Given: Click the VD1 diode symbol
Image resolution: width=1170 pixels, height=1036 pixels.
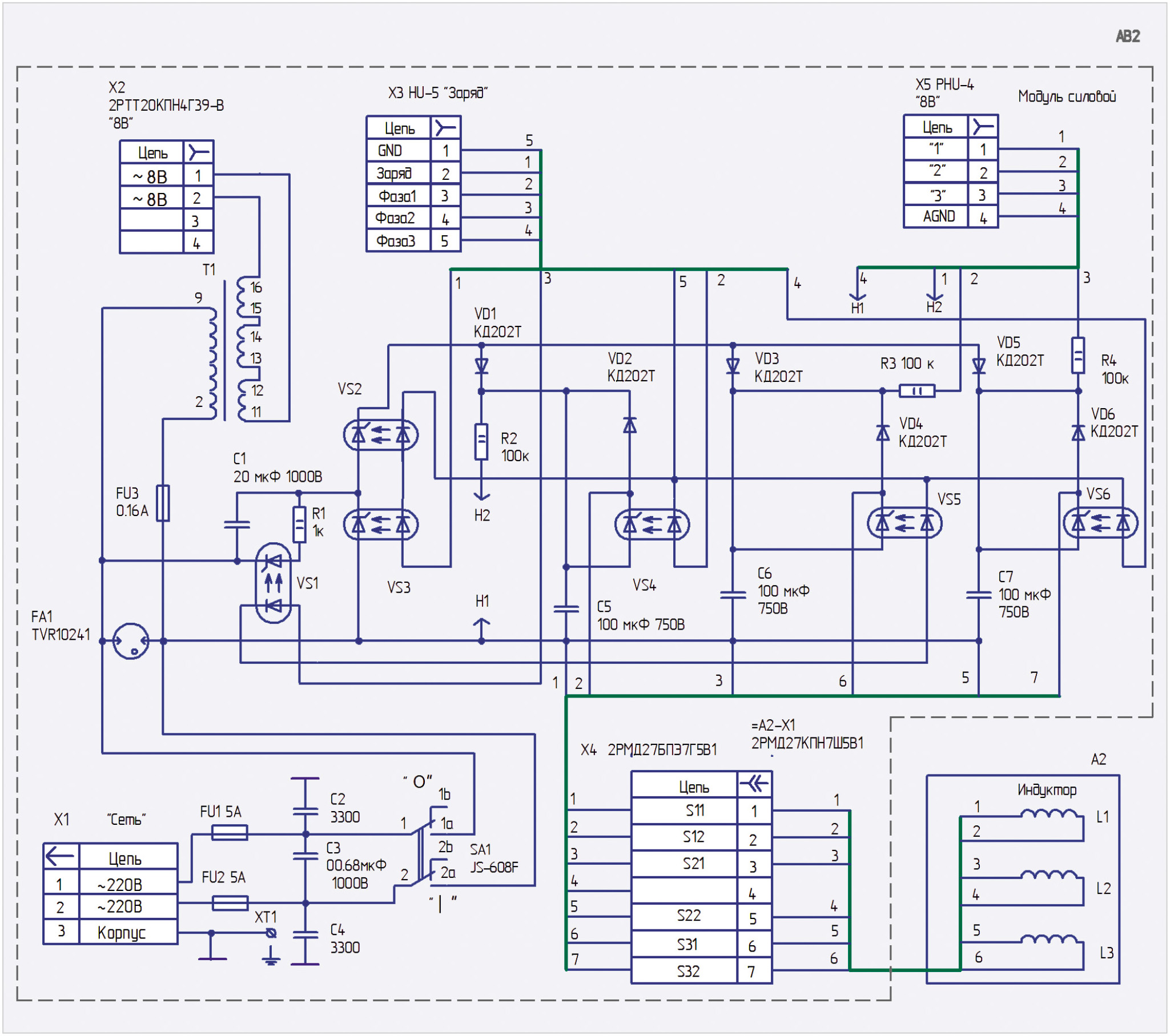Looking at the screenshot, I should (481, 365).
